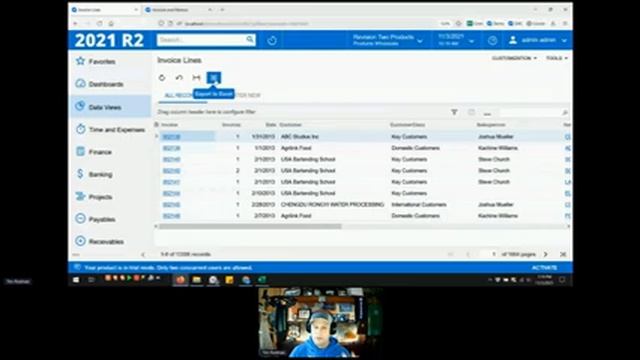Click the magnifier in the grid search box
This screenshot has width=640, height=360.
tap(565, 112)
